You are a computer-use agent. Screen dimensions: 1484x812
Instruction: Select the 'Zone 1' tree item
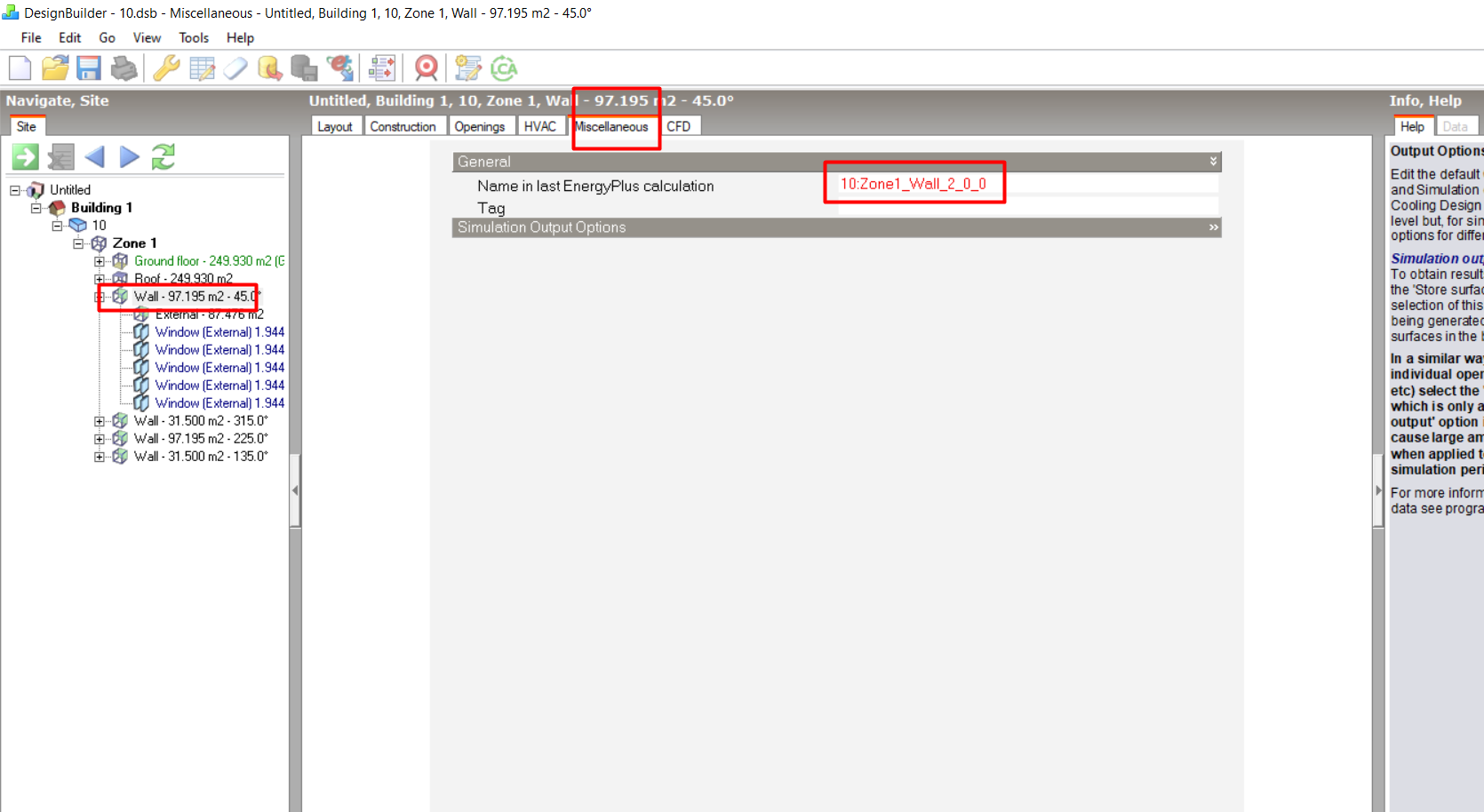(x=134, y=243)
